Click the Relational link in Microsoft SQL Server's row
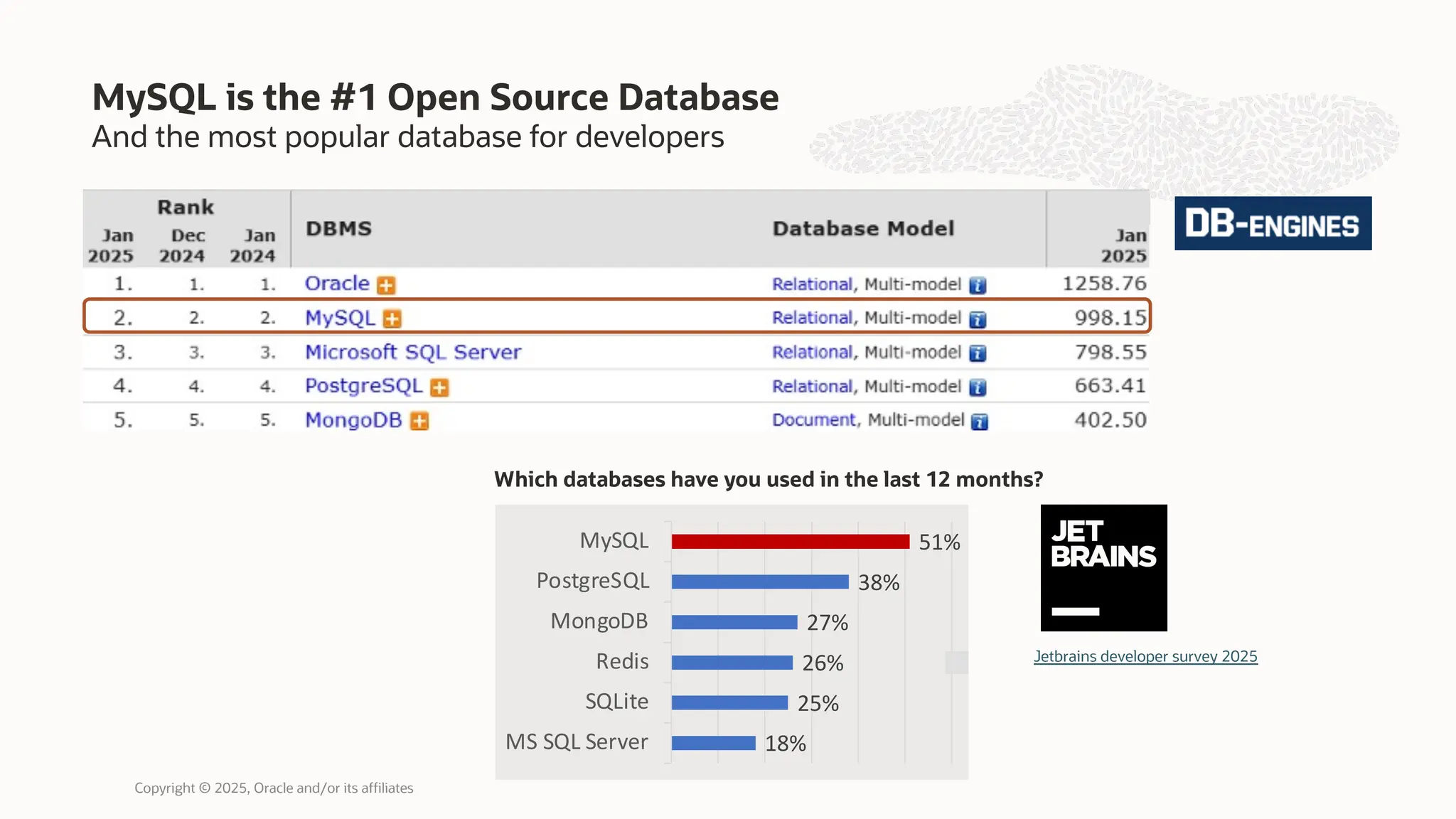This screenshot has height=819, width=1456. [812, 352]
